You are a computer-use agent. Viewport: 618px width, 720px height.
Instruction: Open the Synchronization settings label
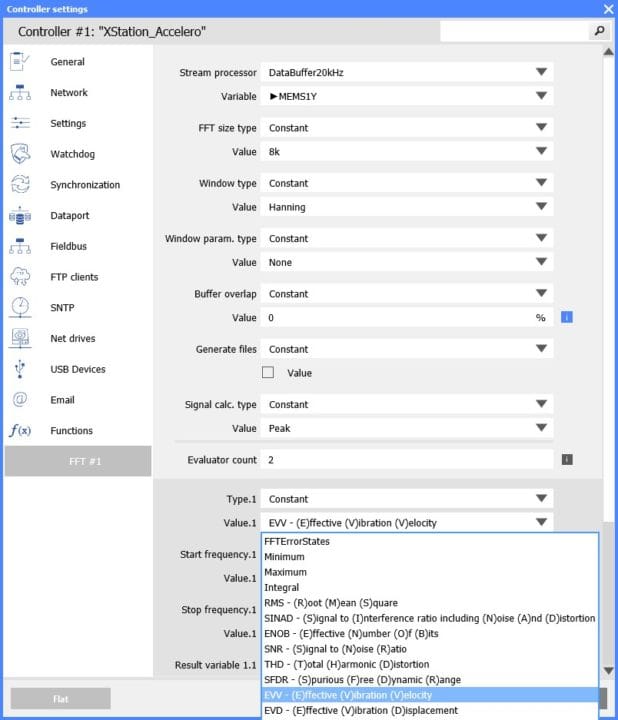(x=85, y=185)
